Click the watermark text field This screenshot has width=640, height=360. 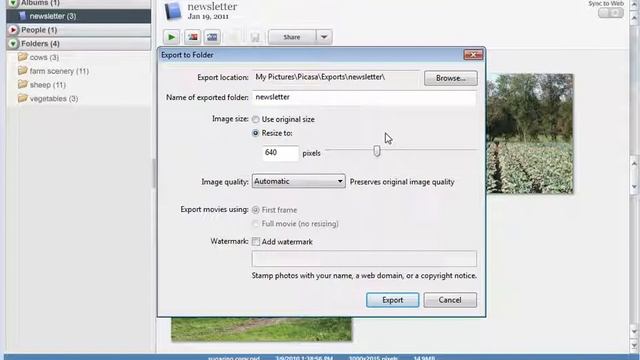click(364, 258)
